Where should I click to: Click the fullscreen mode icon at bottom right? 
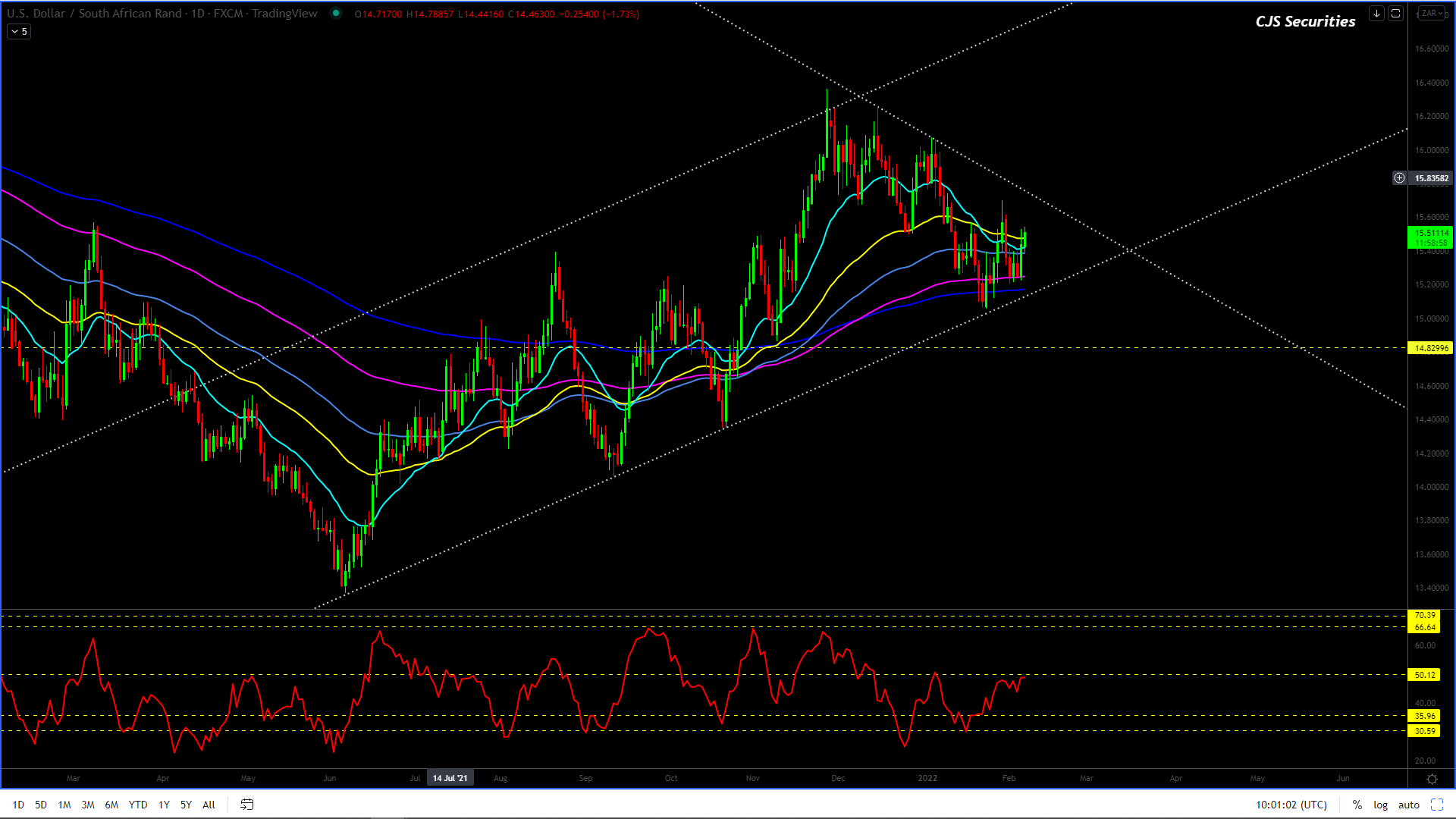tap(1437, 805)
